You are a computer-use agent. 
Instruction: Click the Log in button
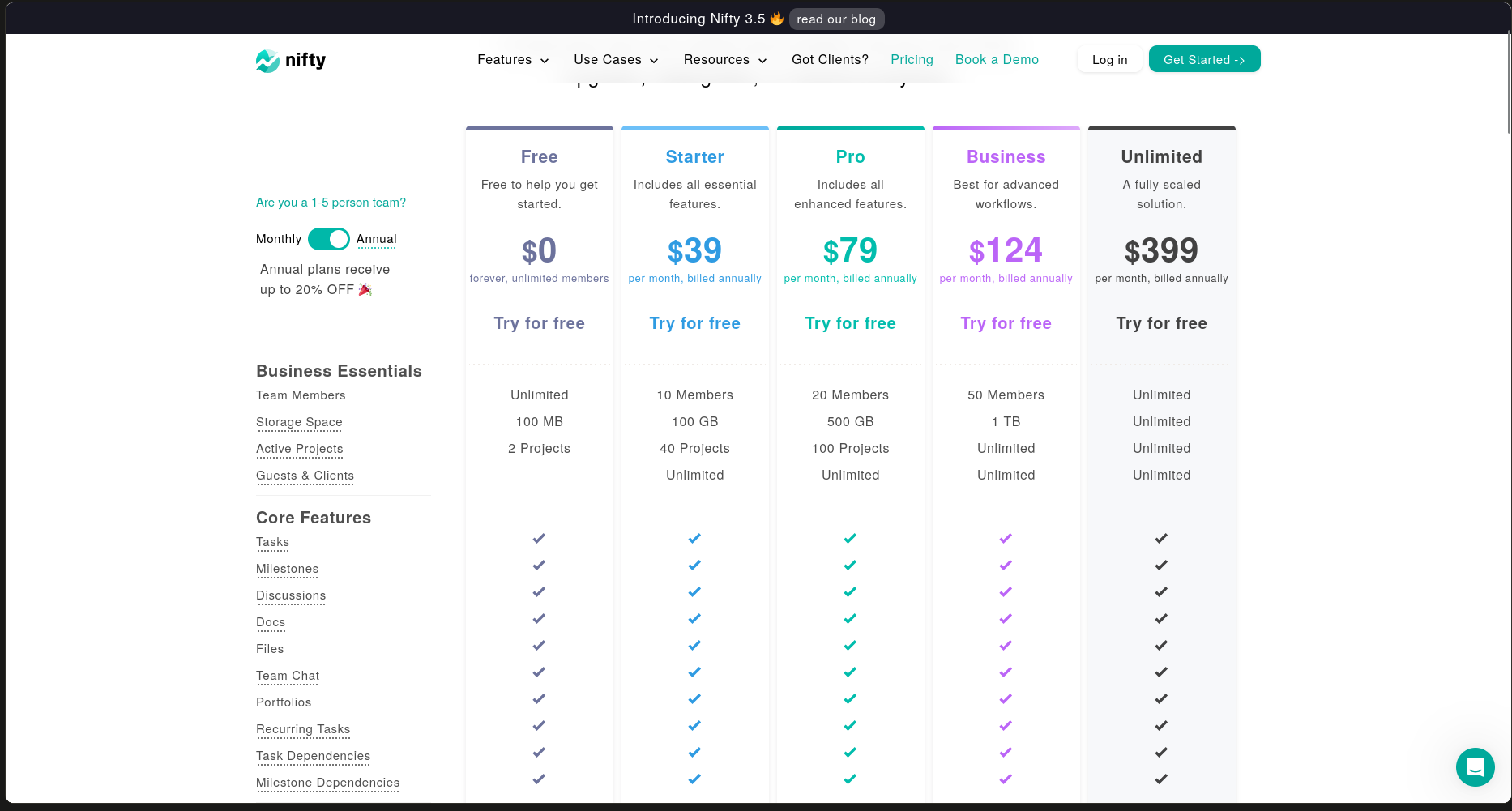point(1109,60)
